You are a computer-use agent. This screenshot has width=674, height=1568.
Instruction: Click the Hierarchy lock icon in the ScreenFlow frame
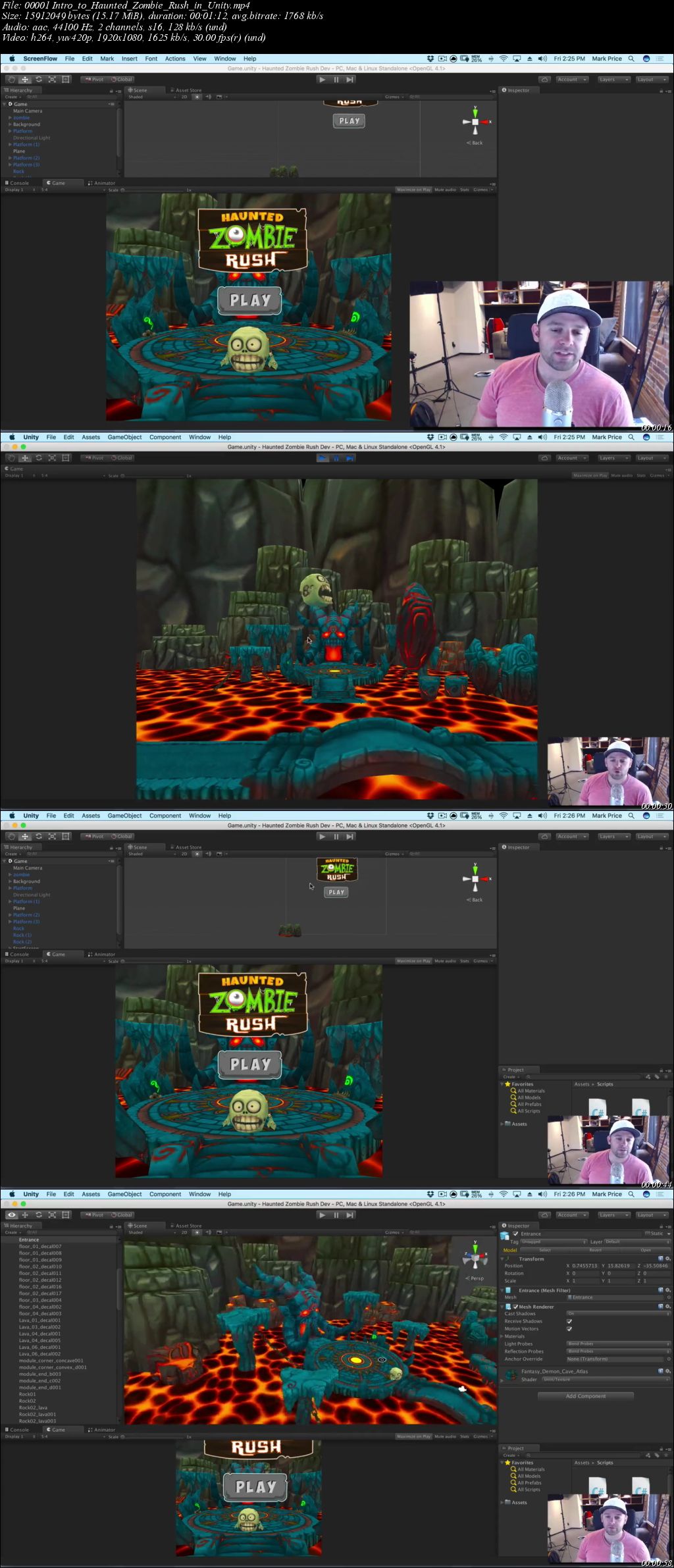(x=111, y=91)
